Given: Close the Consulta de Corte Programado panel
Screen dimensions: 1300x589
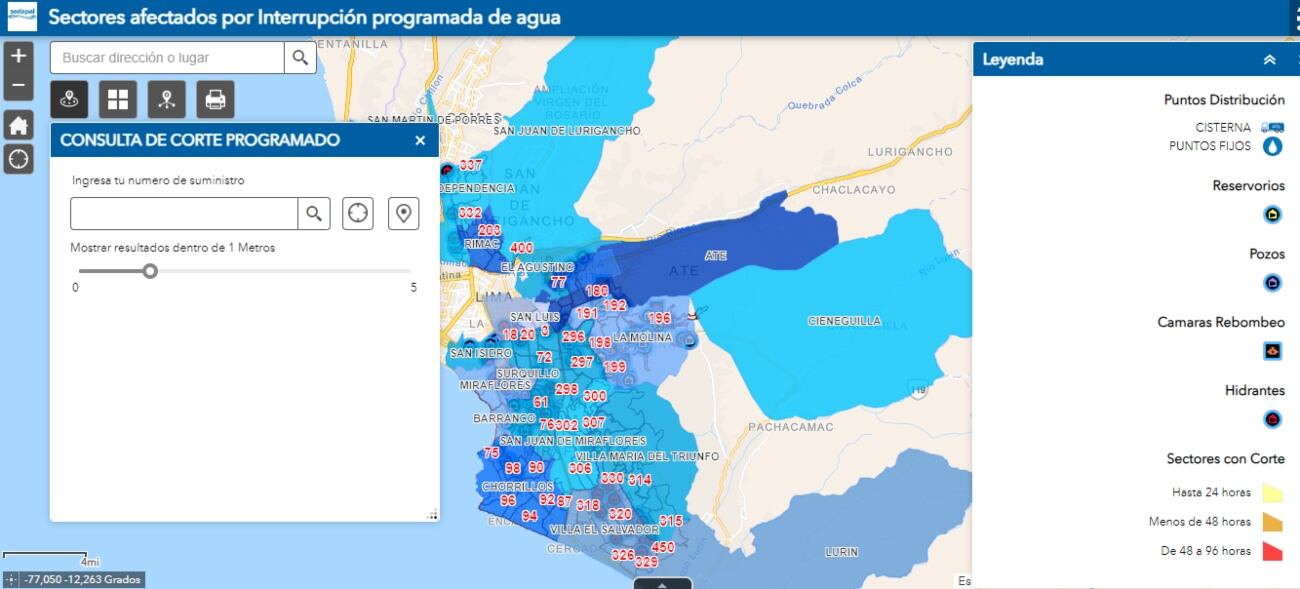Looking at the screenshot, I should pyautogui.click(x=420, y=141).
